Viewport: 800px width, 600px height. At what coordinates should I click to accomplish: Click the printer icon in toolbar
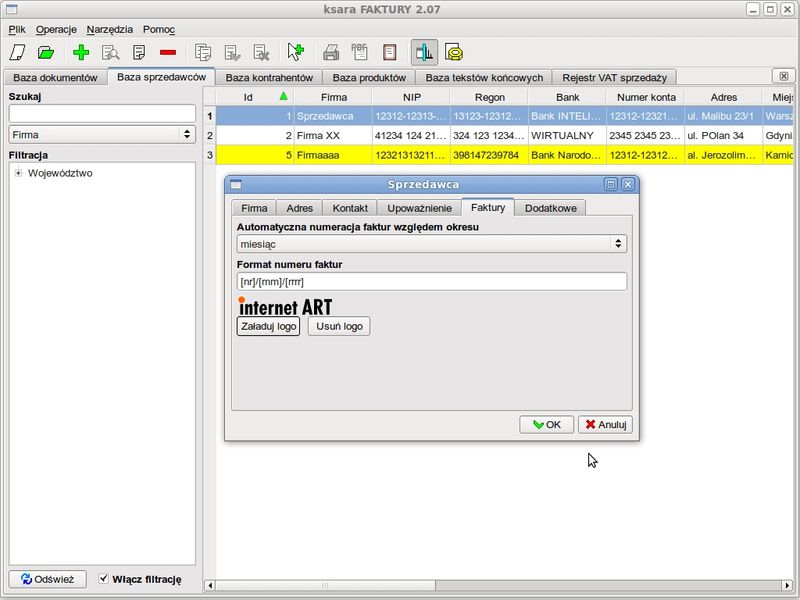pos(331,52)
